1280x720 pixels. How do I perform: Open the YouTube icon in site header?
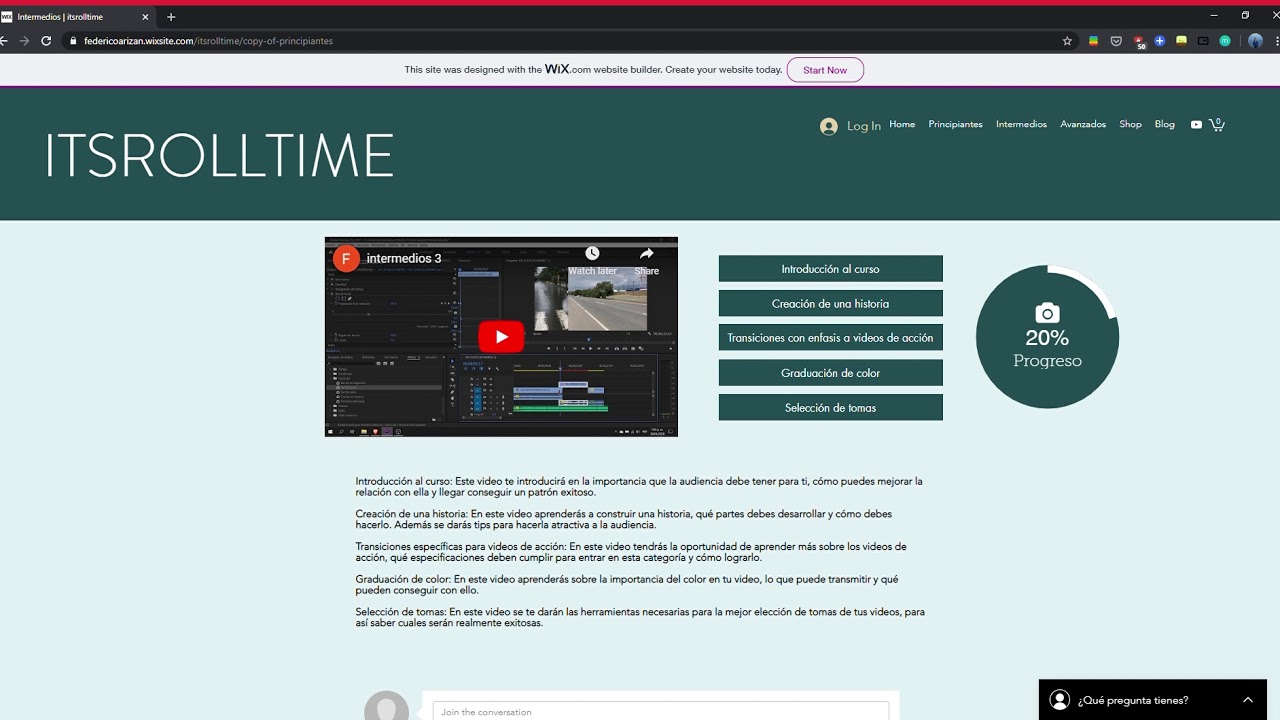pos(1196,125)
